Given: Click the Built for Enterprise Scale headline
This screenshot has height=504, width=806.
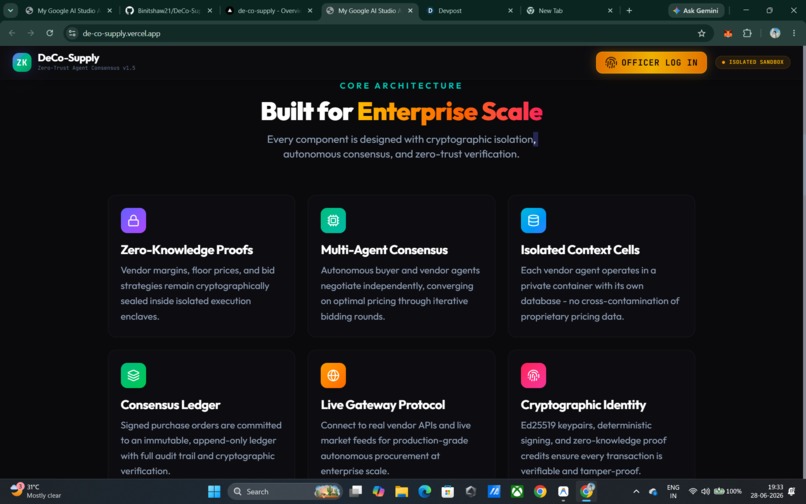Looking at the screenshot, I should (401, 112).
